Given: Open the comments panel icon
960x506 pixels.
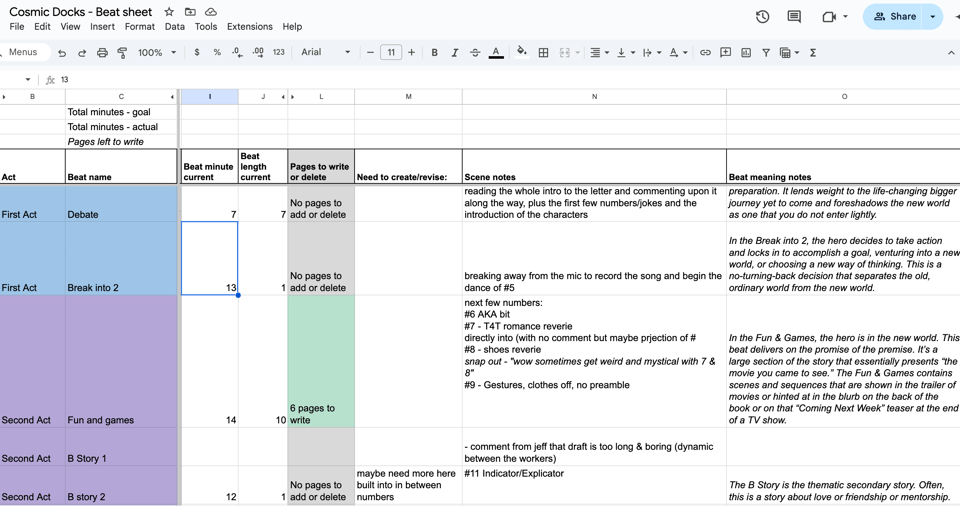Looking at the screenshot, I should (794, 17).
